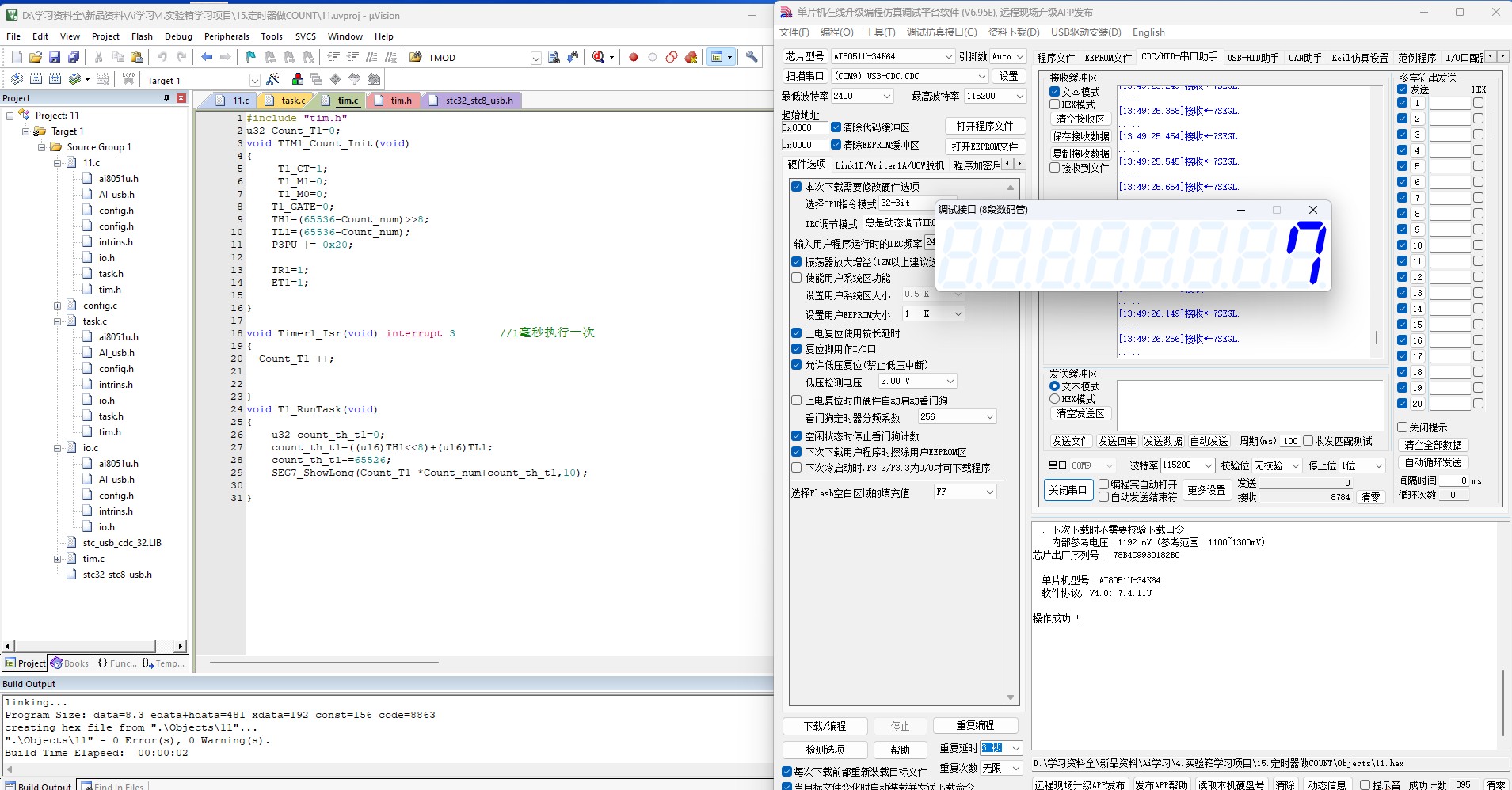Collapse the task.c tree node
This screenshot has height=790, width=1512.
tap(58, 321)
